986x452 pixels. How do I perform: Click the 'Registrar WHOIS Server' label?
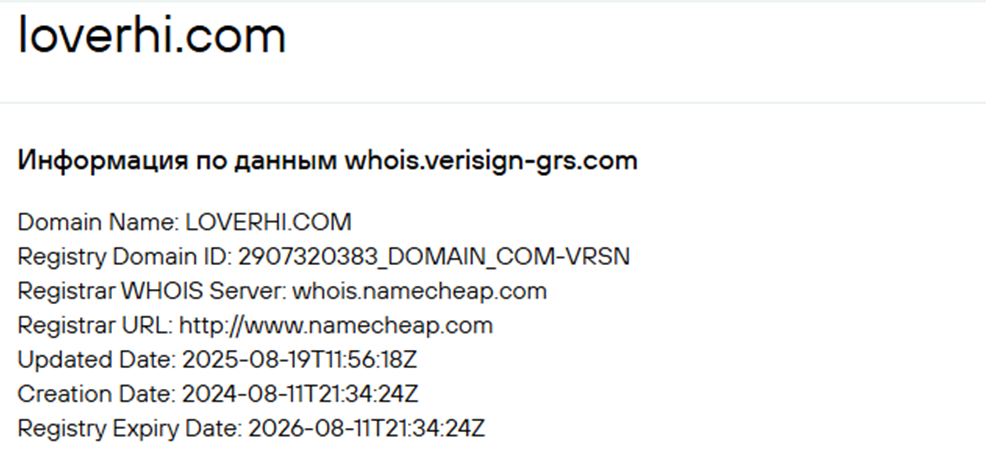tap(152, 291)
